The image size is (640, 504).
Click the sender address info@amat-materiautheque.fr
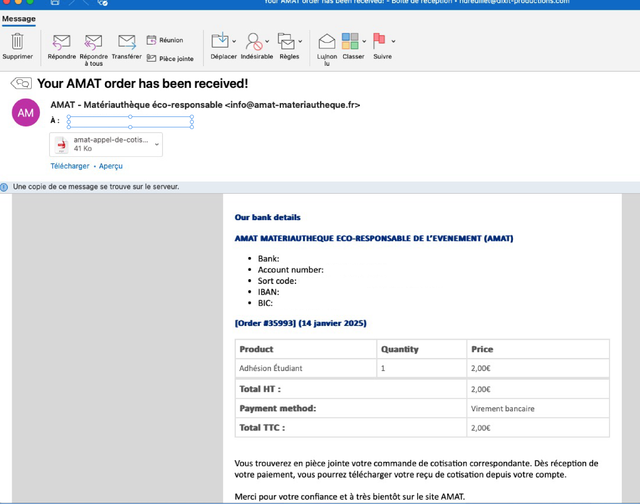(x=292, y=105)
